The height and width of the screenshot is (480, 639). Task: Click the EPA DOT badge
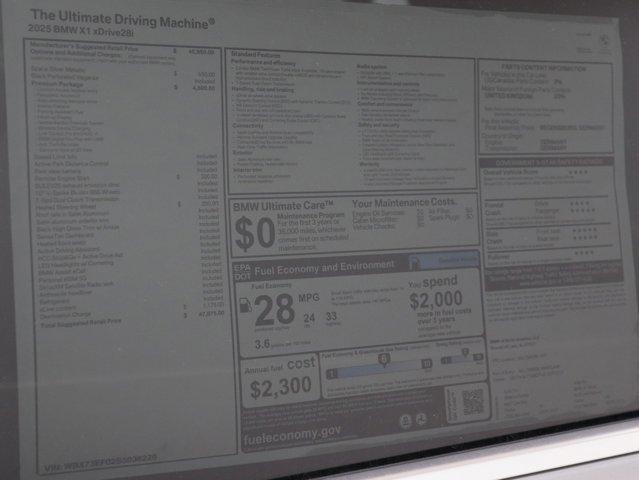click(242, 273)
